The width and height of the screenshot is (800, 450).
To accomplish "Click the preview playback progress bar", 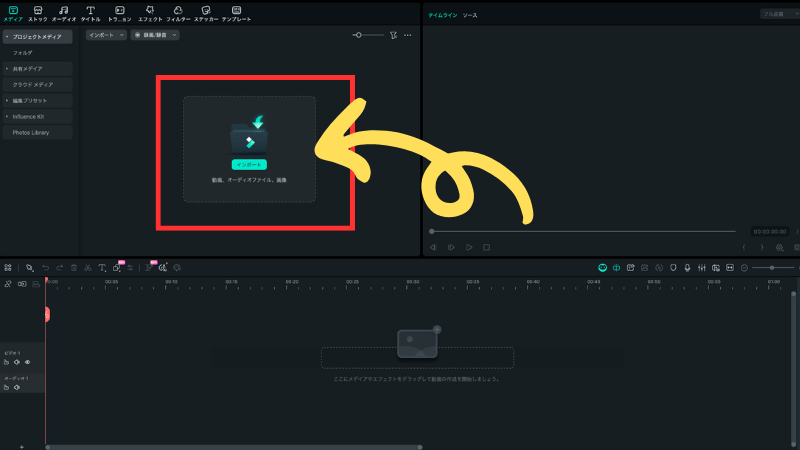I will click(x=583, y=232).
